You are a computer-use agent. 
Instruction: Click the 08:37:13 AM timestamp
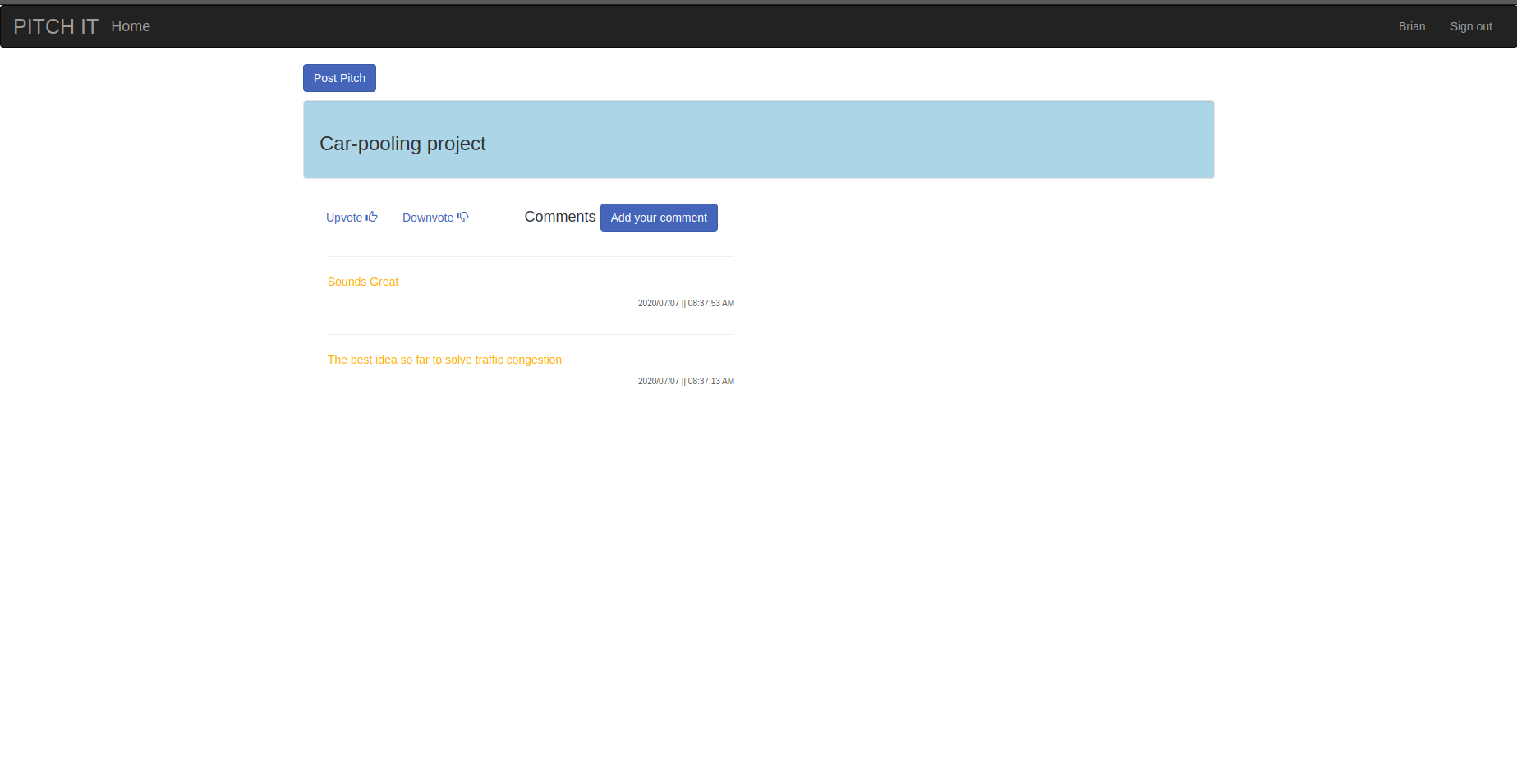[x=686, y=381]
